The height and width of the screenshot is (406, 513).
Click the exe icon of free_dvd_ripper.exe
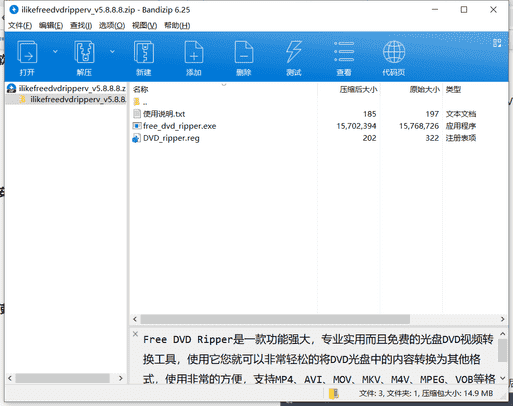point(137,126)
